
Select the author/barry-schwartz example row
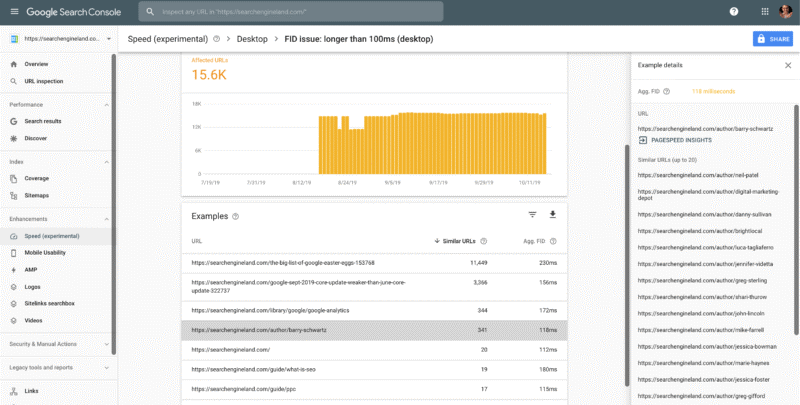[x=374, y=331]
